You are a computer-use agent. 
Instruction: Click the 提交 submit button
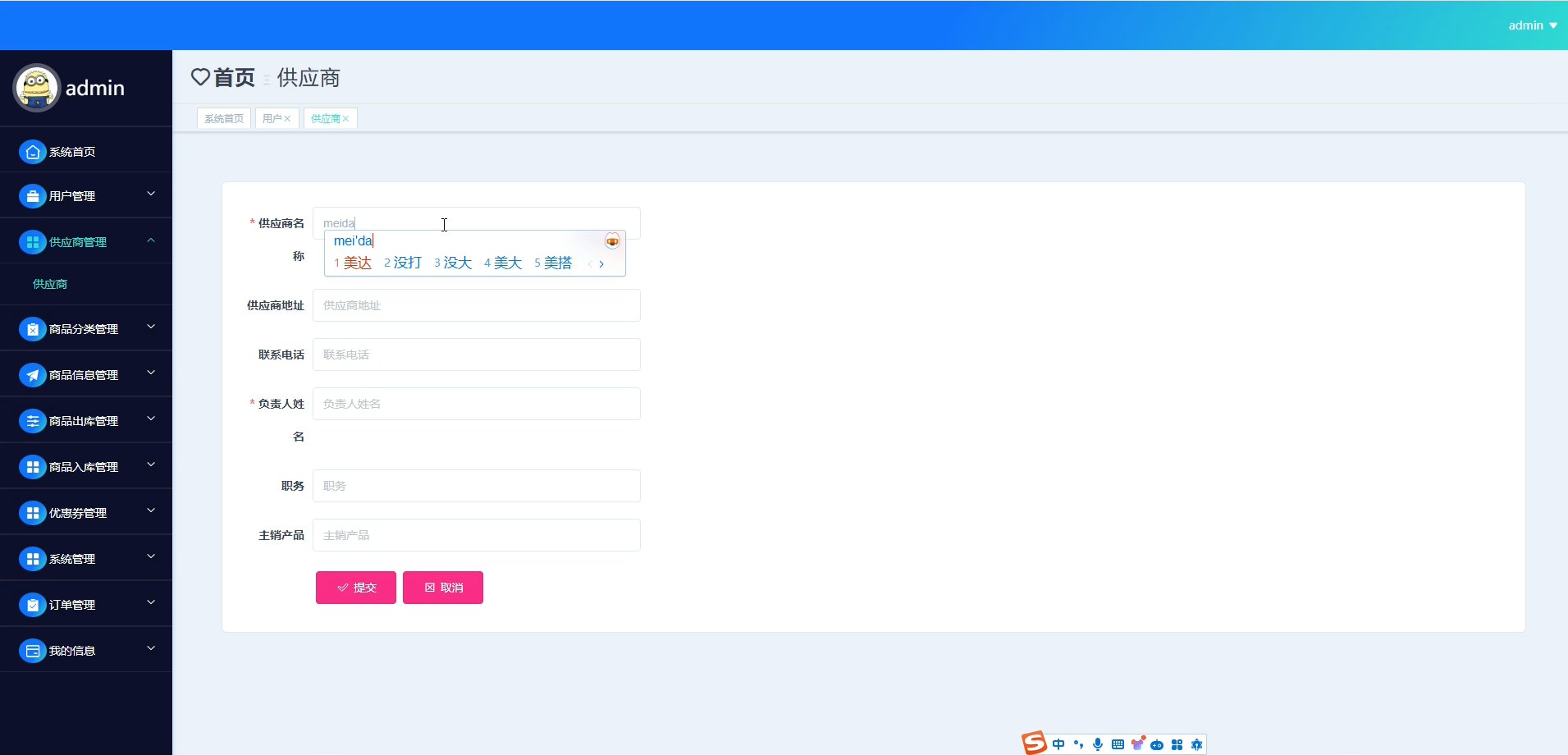pos(356,588)
